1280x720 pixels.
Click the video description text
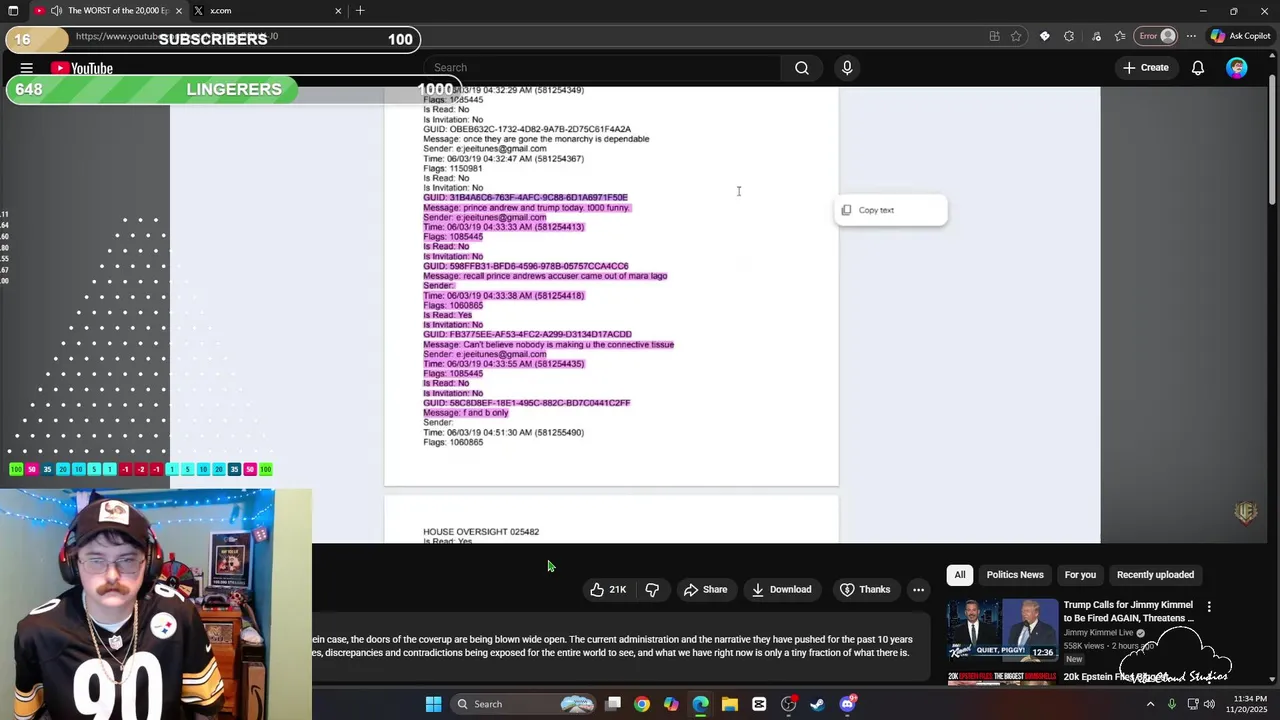click(x=612, y=646)
